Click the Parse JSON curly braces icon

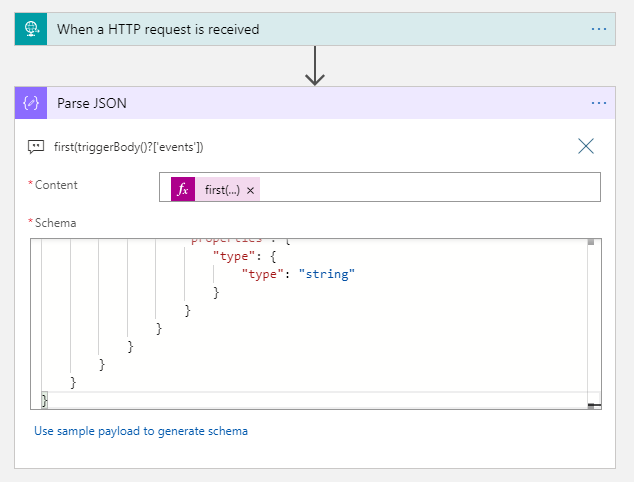pos(31,103)
